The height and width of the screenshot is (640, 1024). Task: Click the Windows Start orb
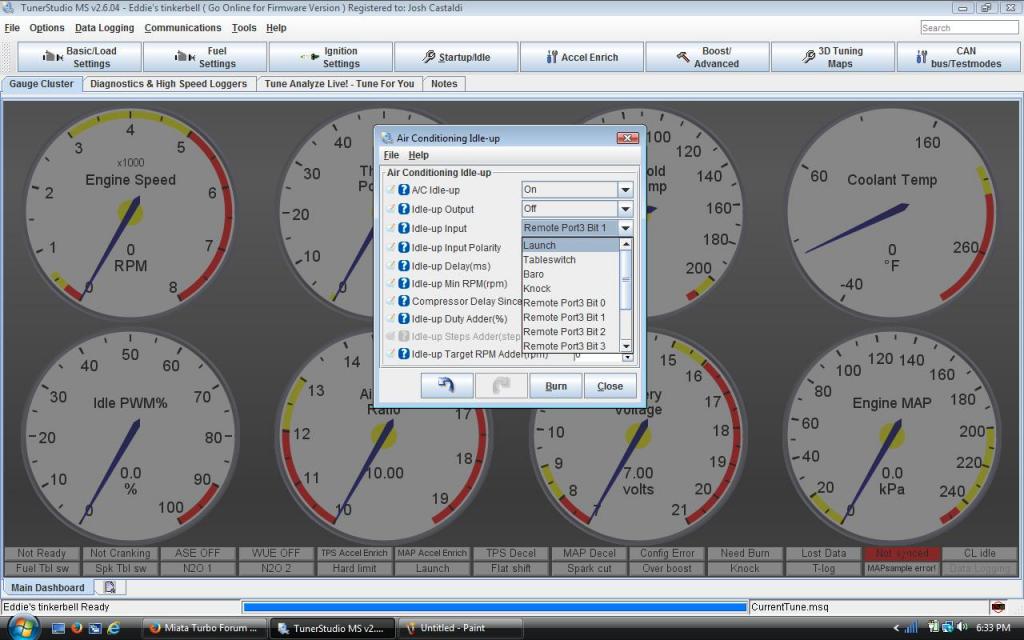24,628
